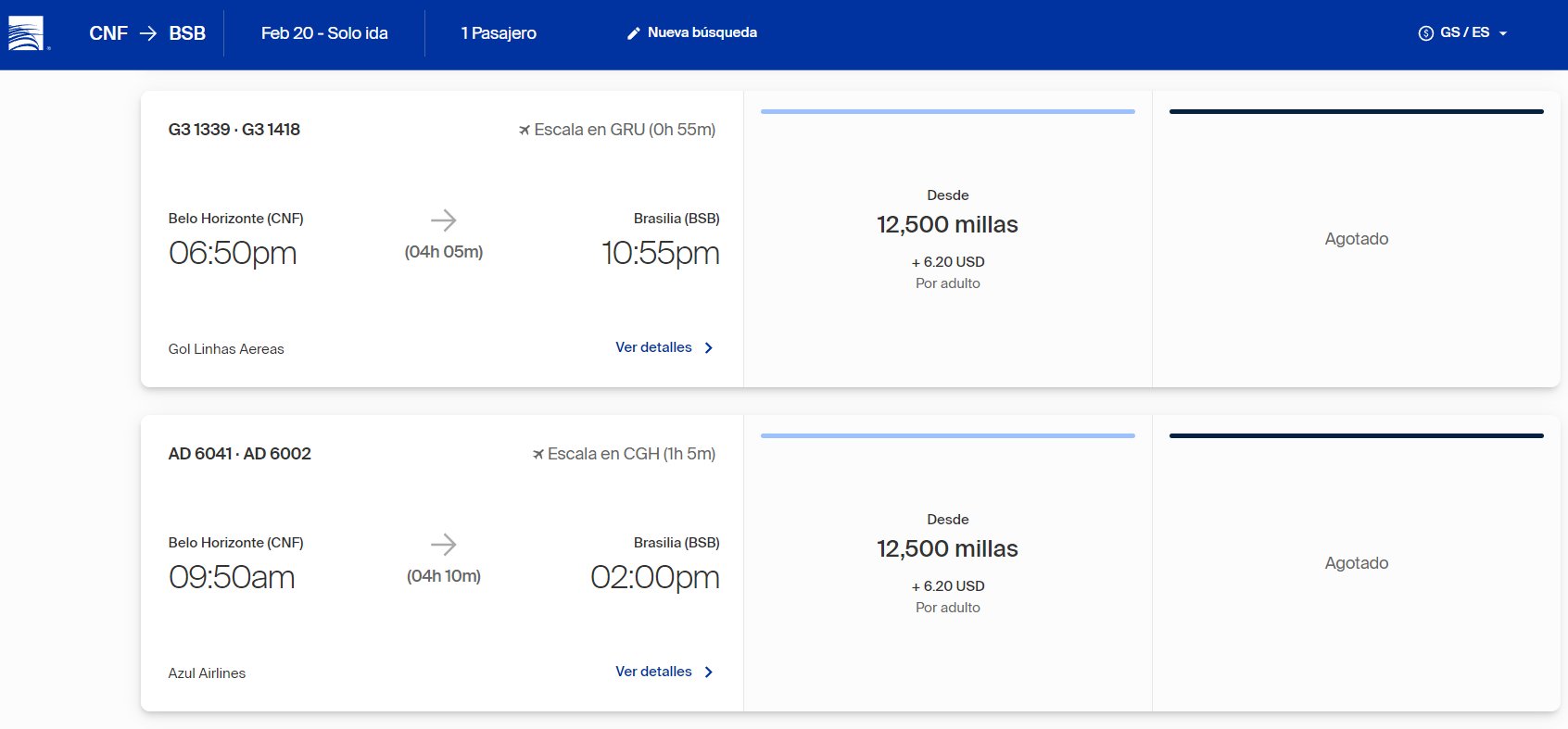
Task: Click the Azul Airlines airline name
Action: pyautogui.click(x=207, y=673)
